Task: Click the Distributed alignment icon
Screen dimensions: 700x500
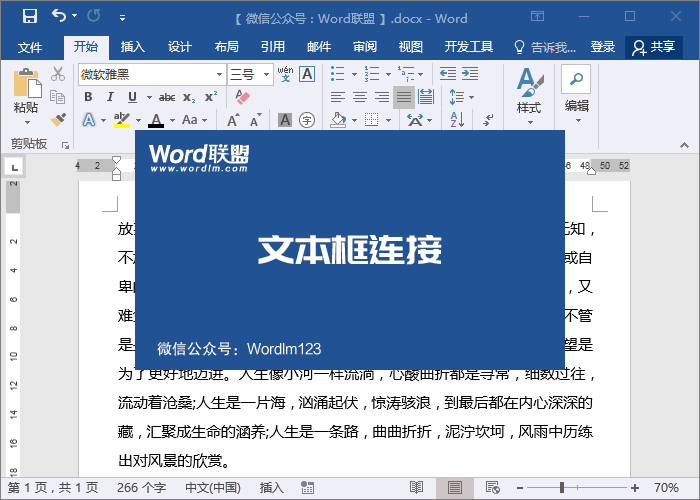Action: click(x=426, y=97)
